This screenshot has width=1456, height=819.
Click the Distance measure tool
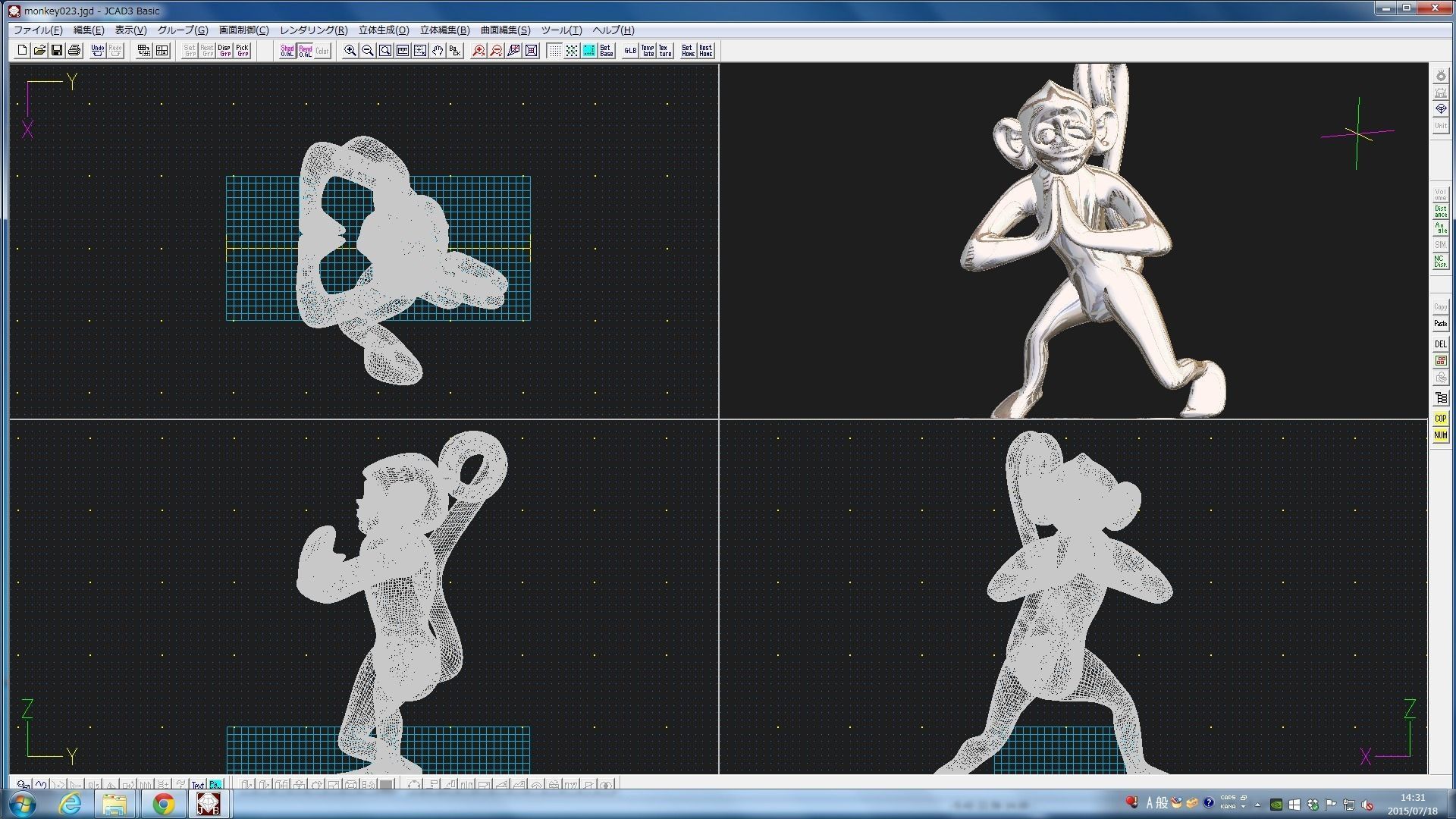1440,212
